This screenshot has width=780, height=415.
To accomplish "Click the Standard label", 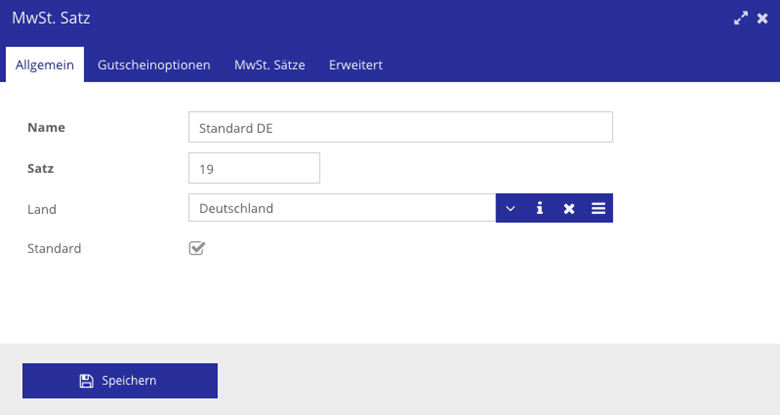I will [54, 248].
